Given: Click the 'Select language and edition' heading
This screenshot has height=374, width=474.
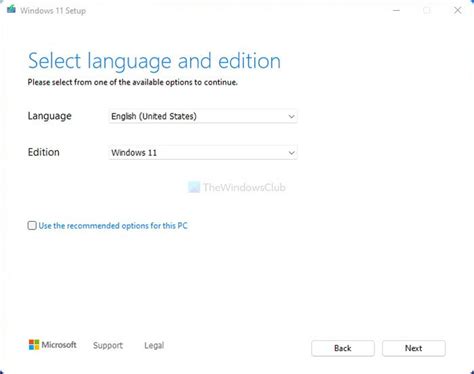Looking at the screenshot, I should click(x=154, y=61).
